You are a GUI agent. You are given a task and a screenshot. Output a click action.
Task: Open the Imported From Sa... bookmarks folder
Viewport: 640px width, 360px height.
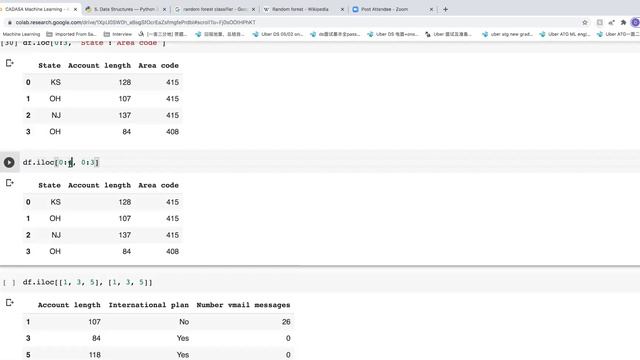(x=71, y=34)
